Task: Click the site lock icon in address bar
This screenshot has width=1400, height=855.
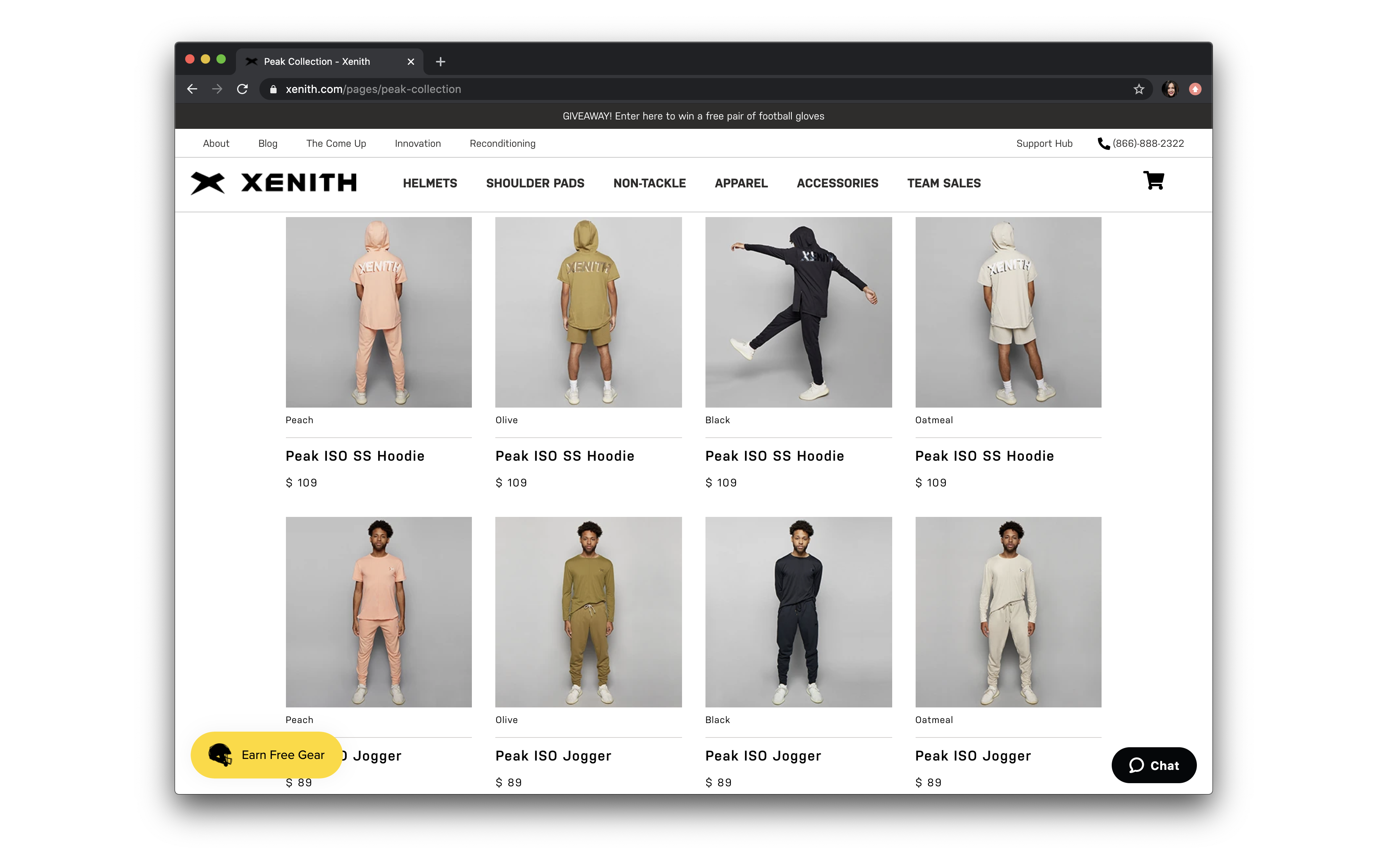Action: [x=273, y=89]
